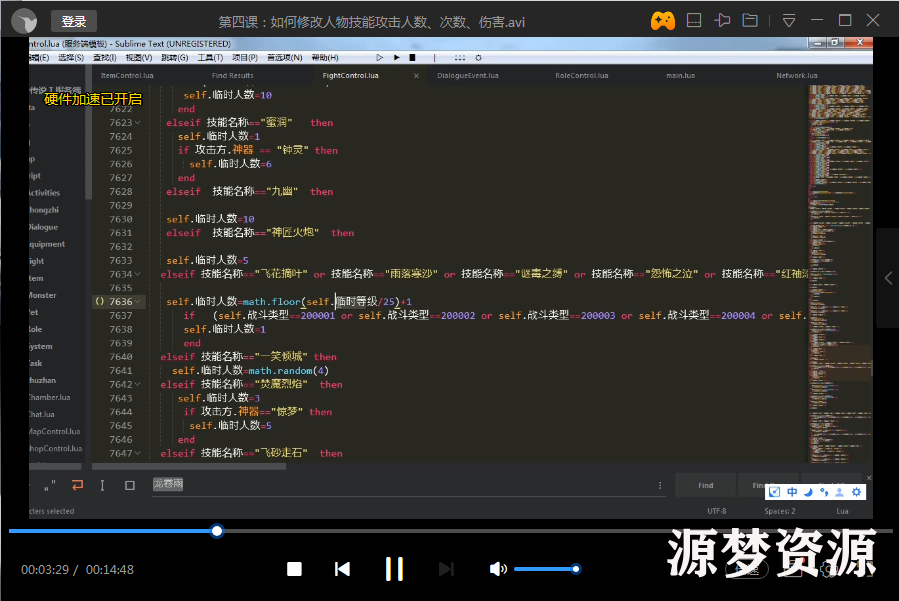Fold code at line 7642

pos(138,384)
